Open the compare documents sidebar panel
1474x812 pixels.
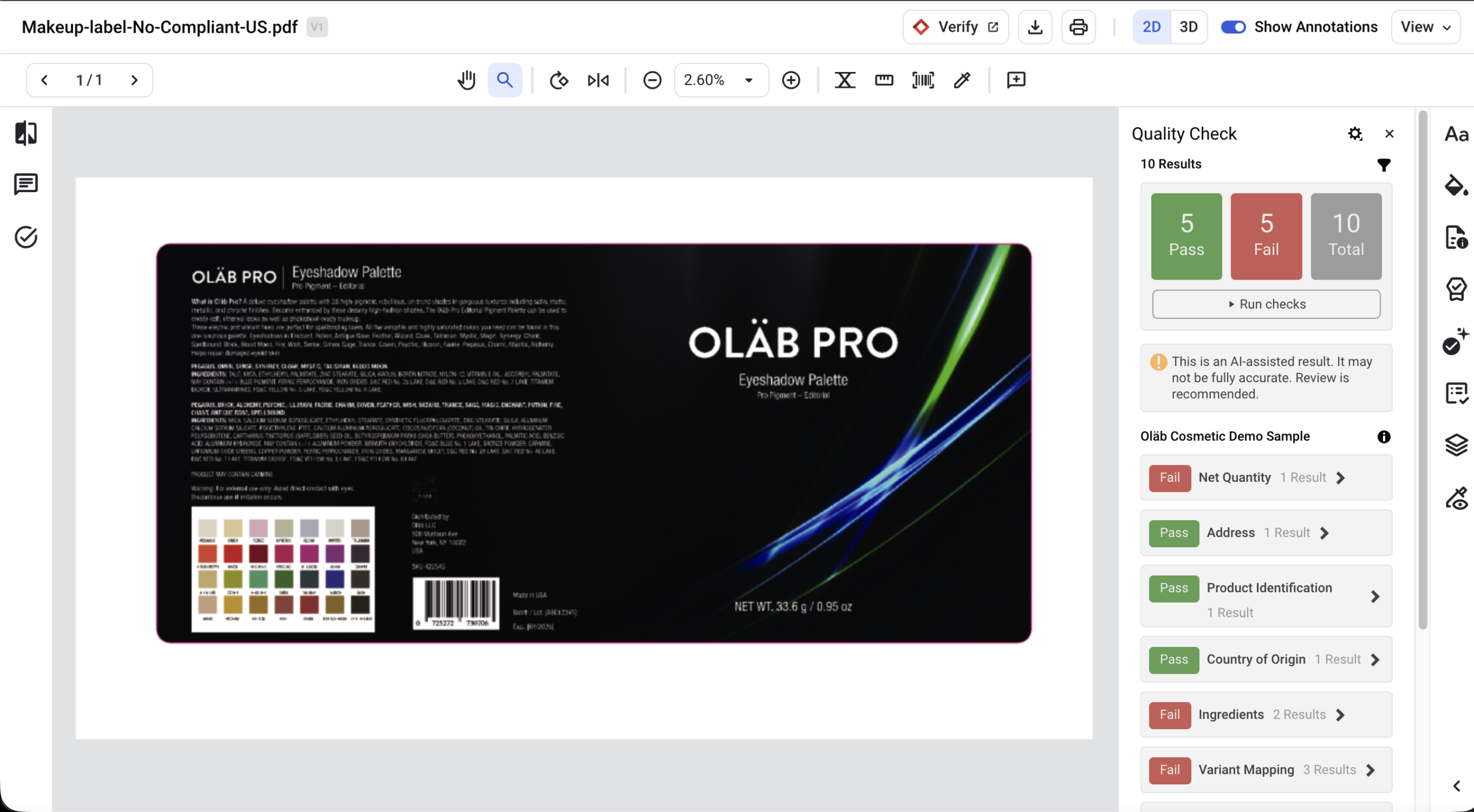[x=26, y=134]
